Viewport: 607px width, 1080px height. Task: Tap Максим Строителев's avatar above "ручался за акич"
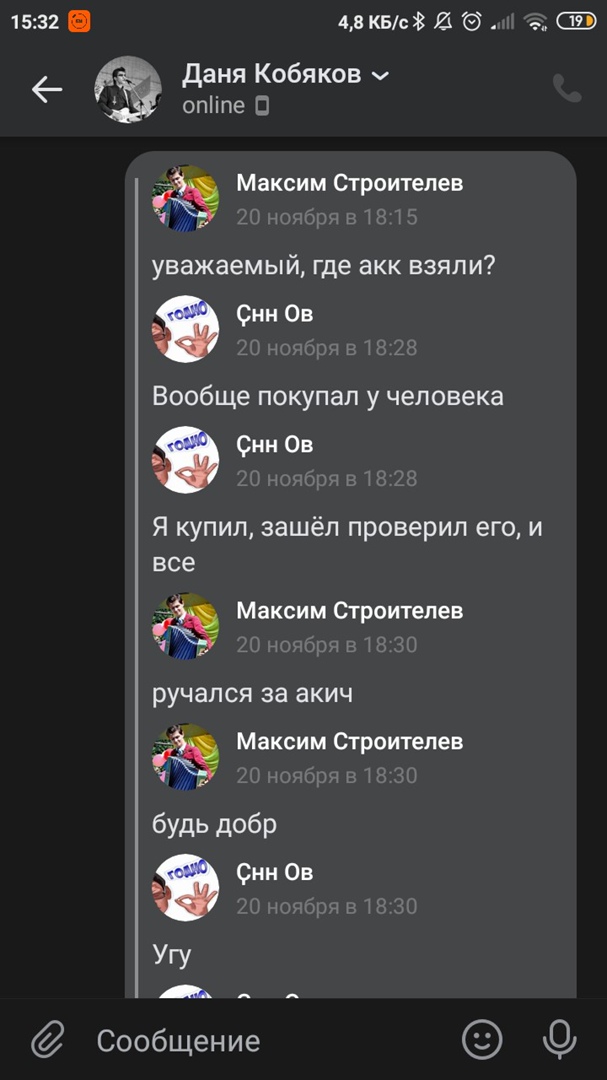[185, 626]
